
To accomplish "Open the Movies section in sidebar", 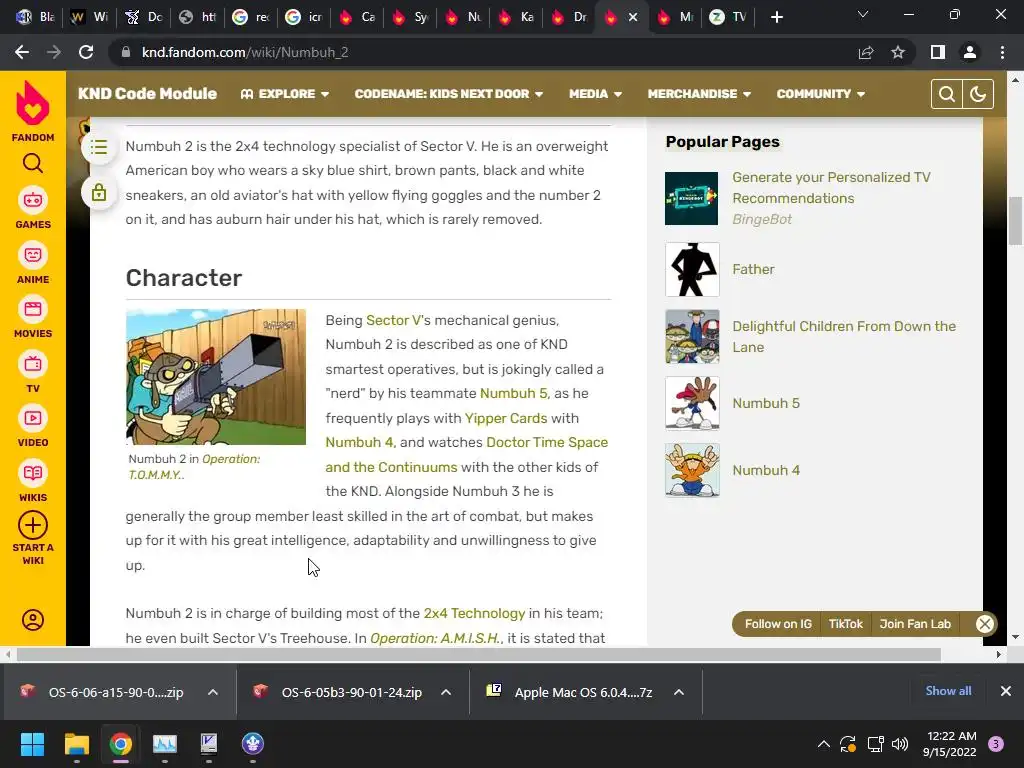I will [x=33, y=317].
